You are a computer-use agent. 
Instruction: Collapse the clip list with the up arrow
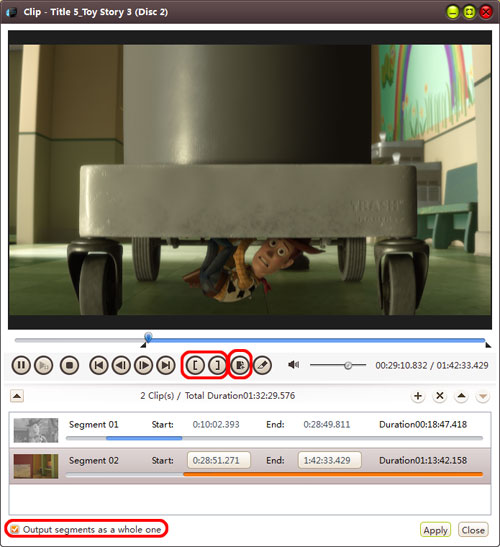click(x=17, y=396)
